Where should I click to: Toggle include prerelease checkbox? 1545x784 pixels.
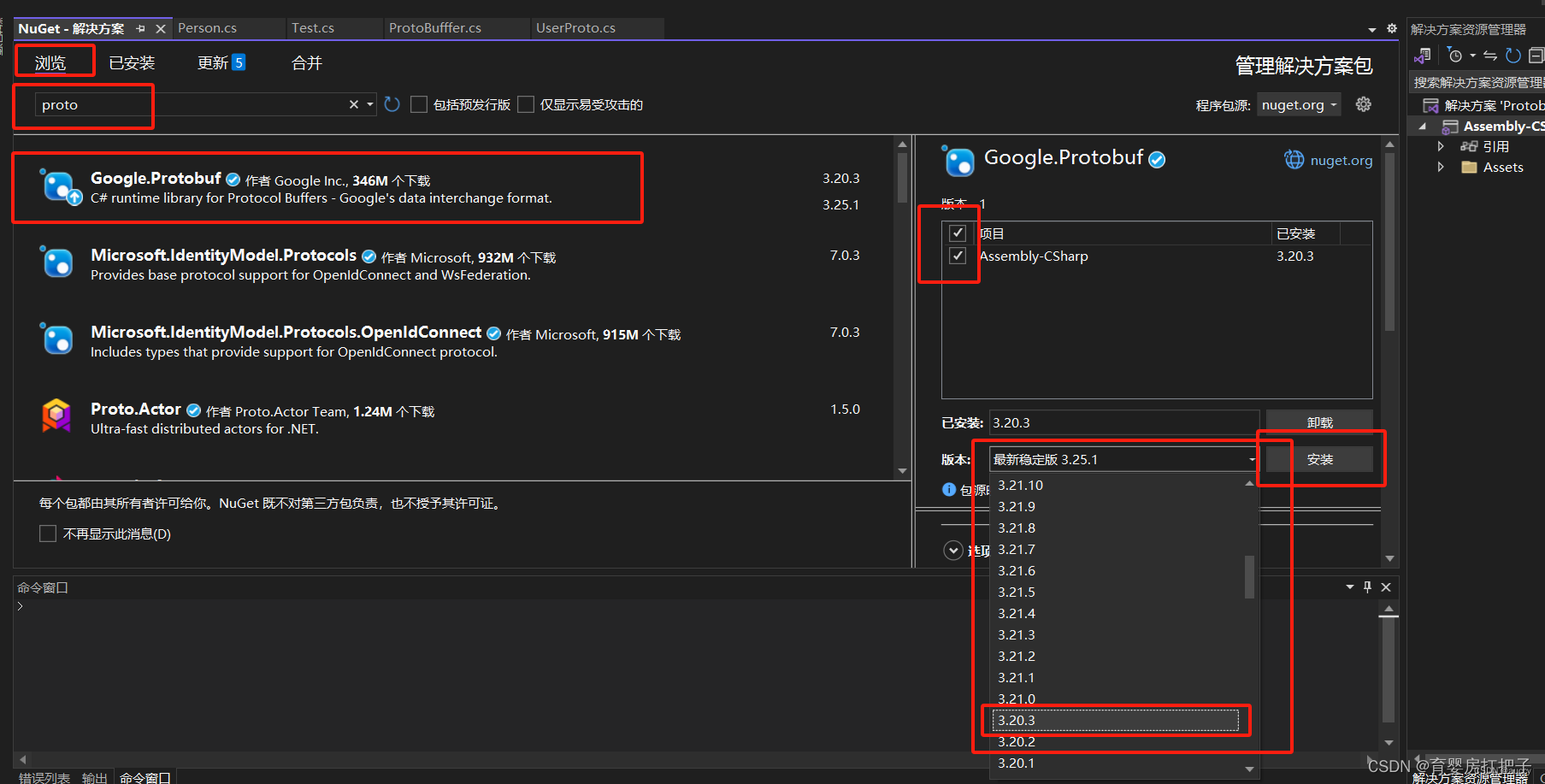tap(419, 104)
